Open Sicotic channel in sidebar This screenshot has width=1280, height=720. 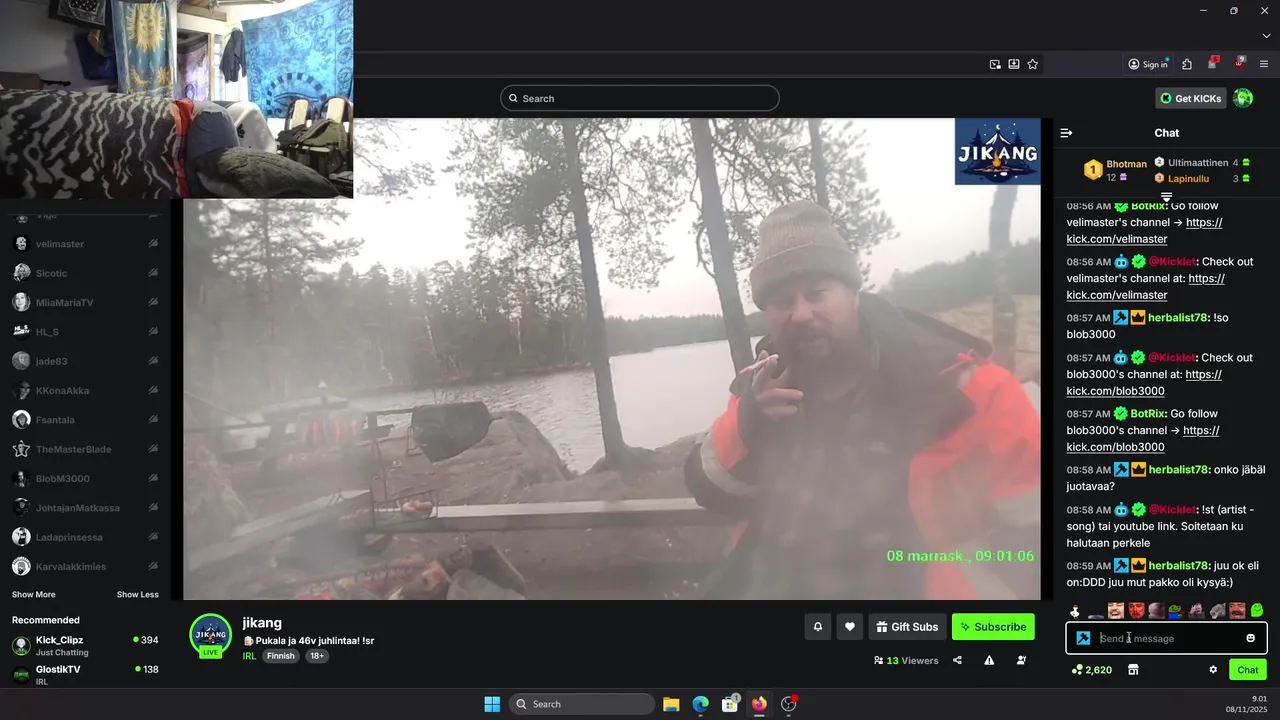pyautogui.click(x=85, y=273)
